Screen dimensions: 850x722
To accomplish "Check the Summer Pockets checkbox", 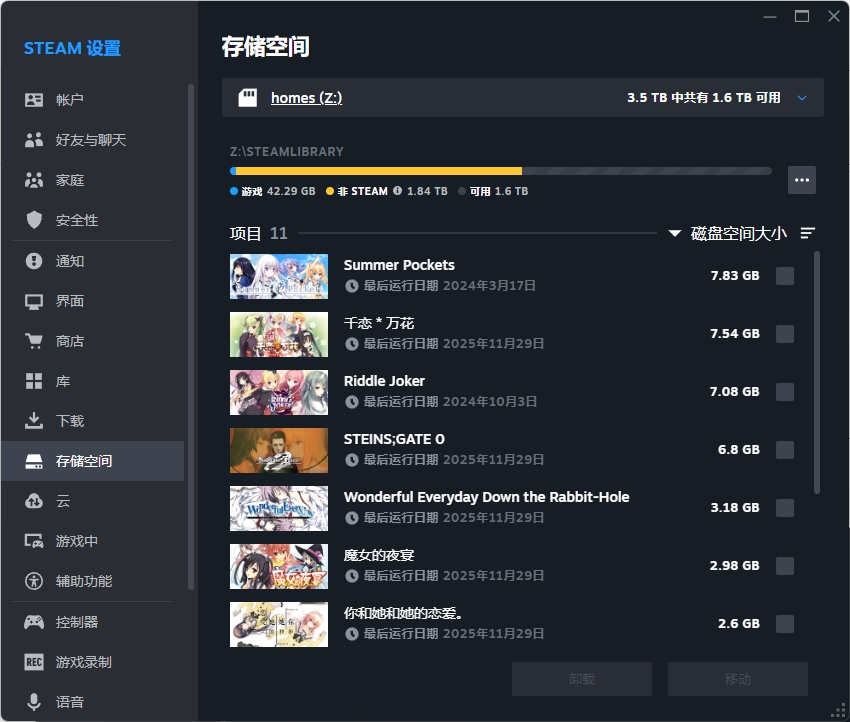I will pyautogui.click(x=785, y=276).
